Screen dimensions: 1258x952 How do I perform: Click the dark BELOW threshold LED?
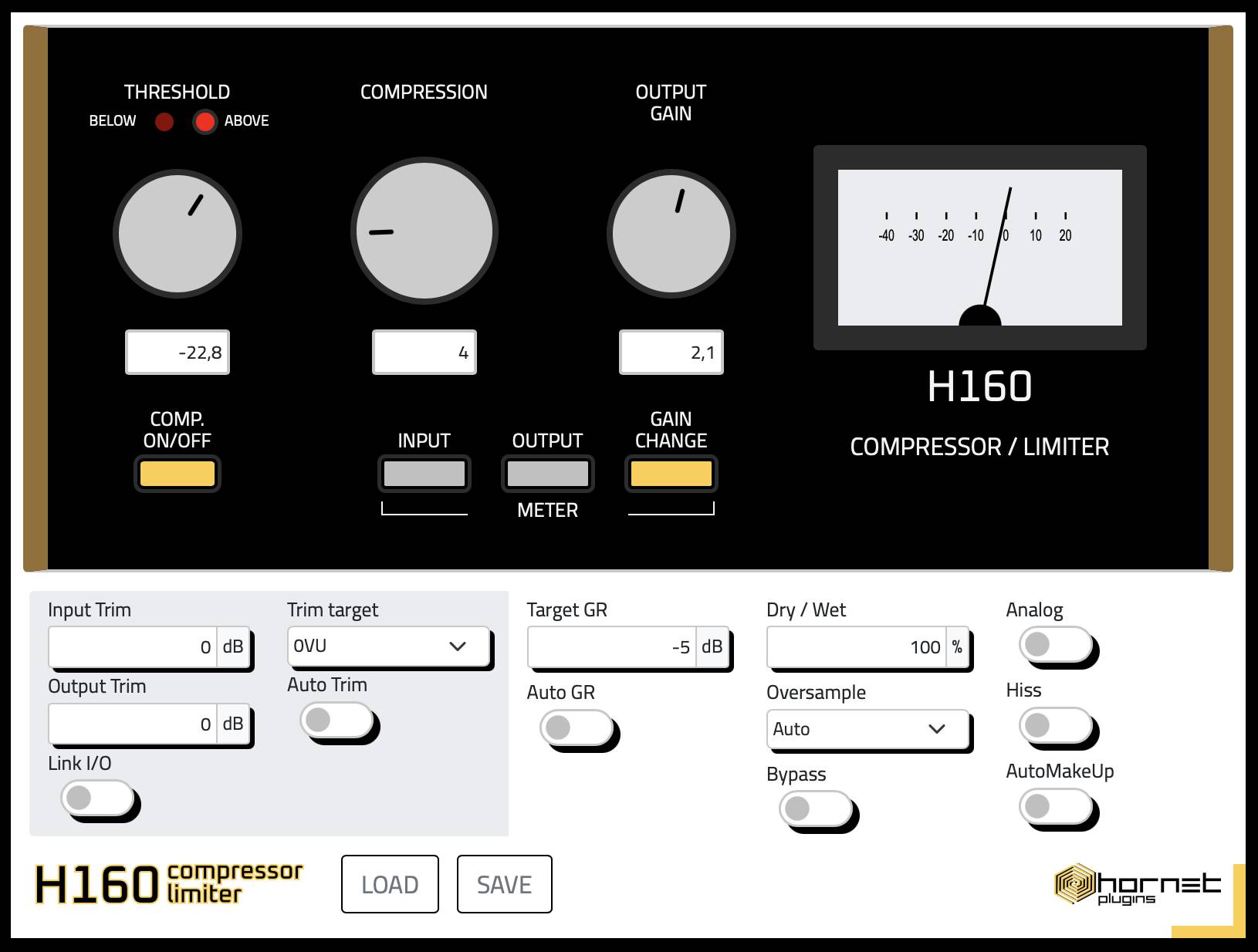pos(164,122)
